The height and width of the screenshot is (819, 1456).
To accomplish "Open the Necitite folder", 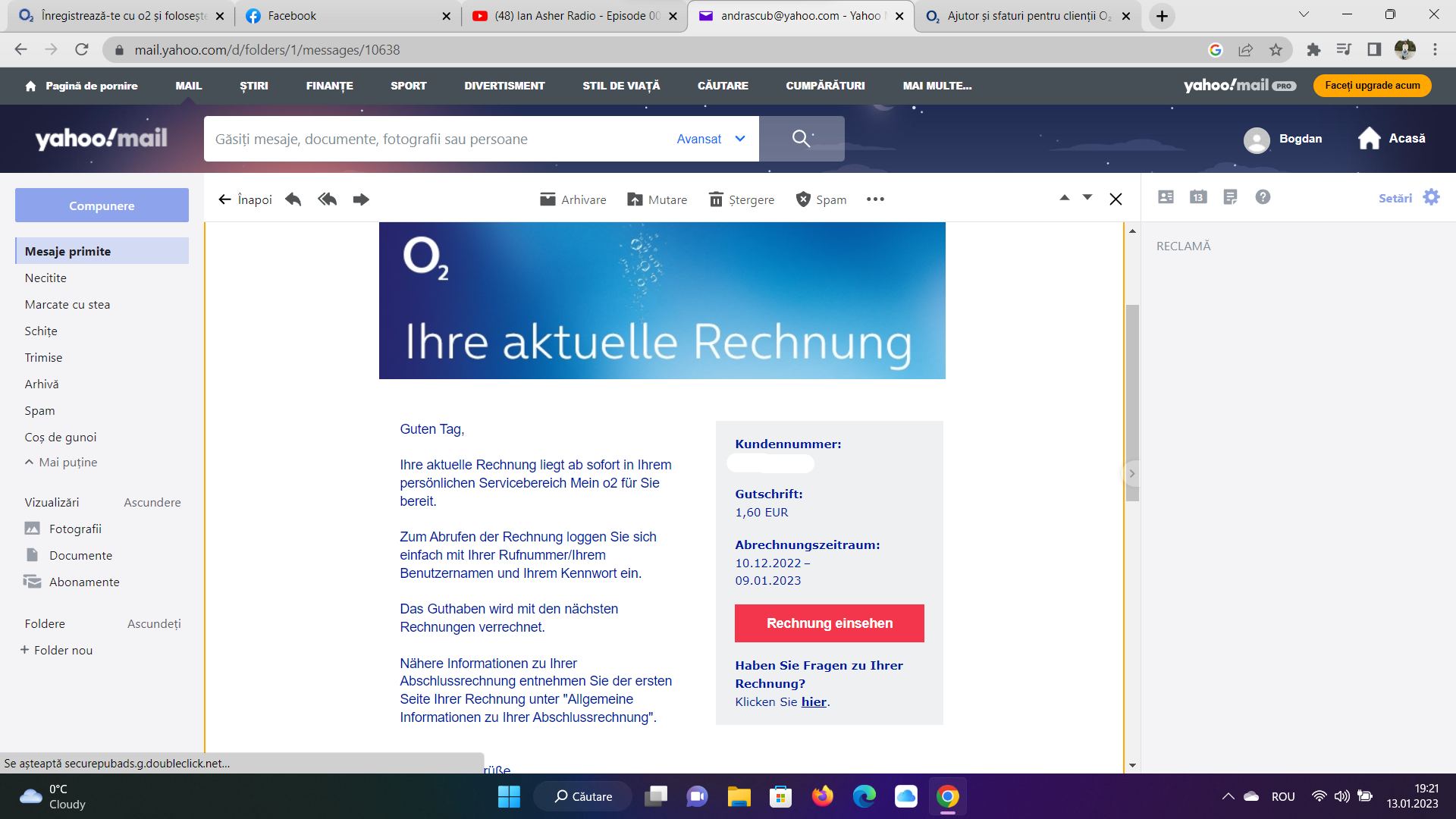I will (45, 278).
